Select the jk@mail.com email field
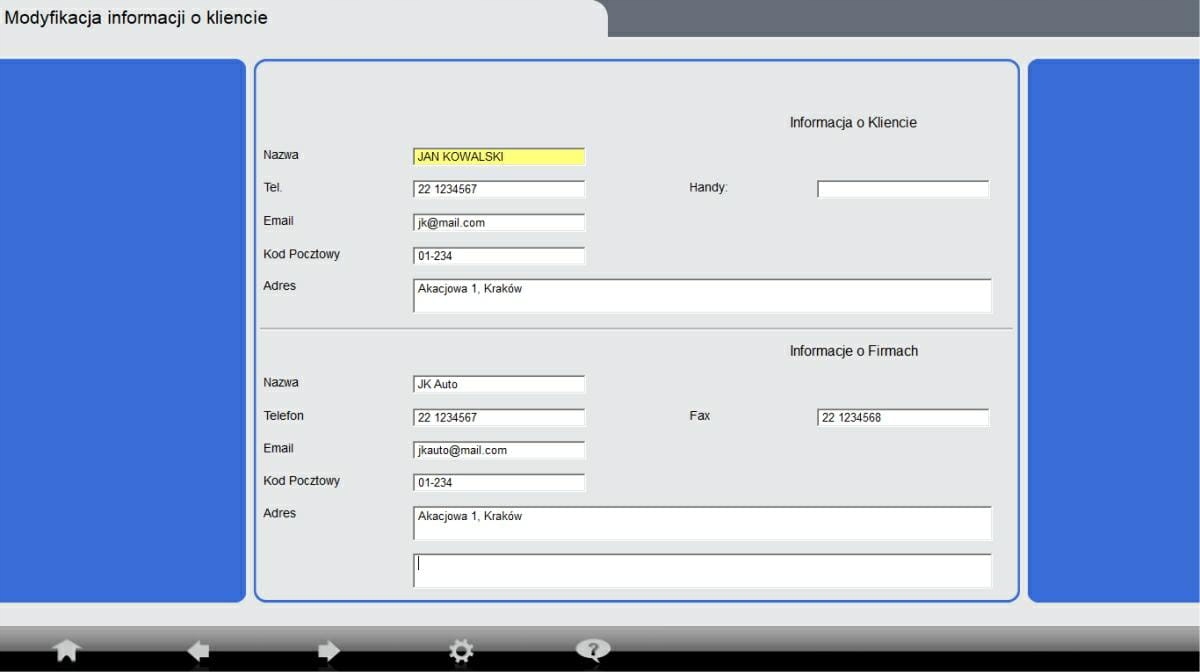This screenshot has height=672, width=1200. (498, 223)
